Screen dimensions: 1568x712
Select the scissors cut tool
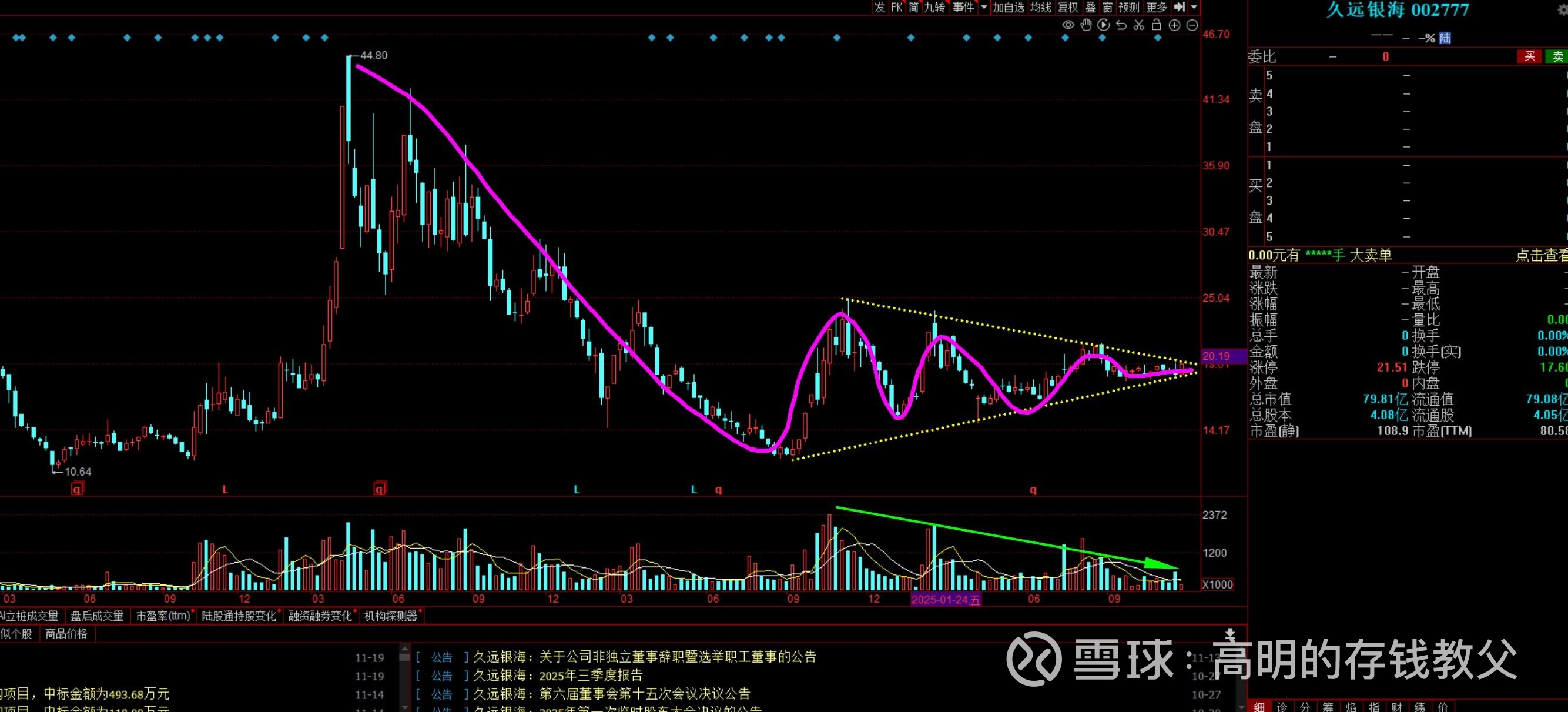1139,25
